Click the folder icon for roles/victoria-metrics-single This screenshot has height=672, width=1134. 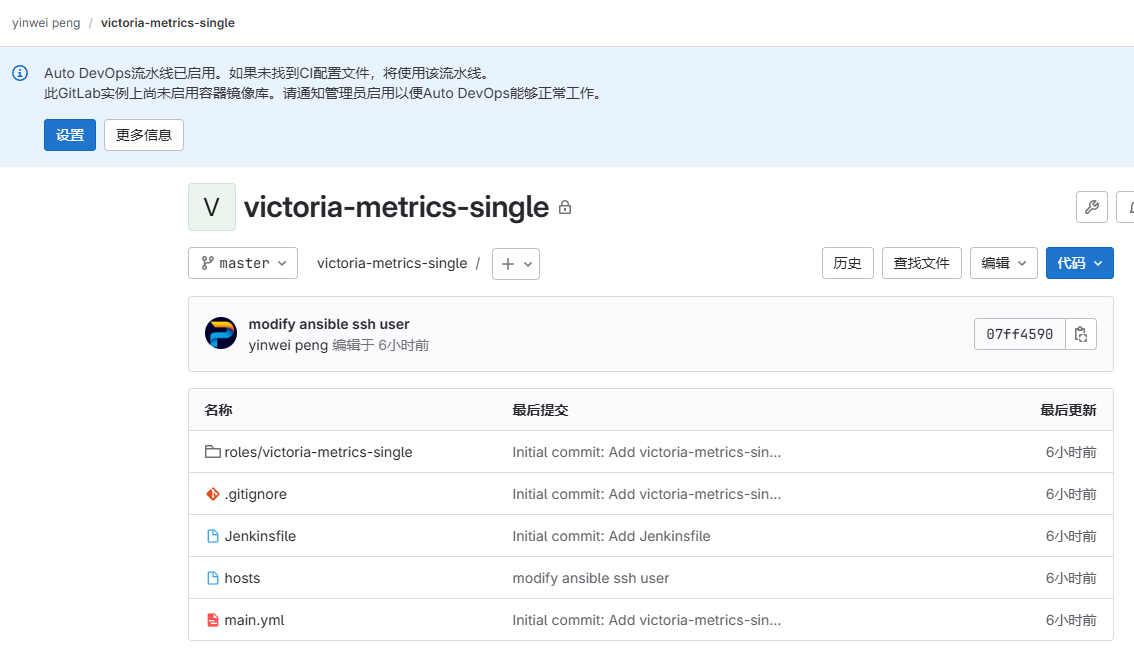pyautogui.click(x=213, y=451)
